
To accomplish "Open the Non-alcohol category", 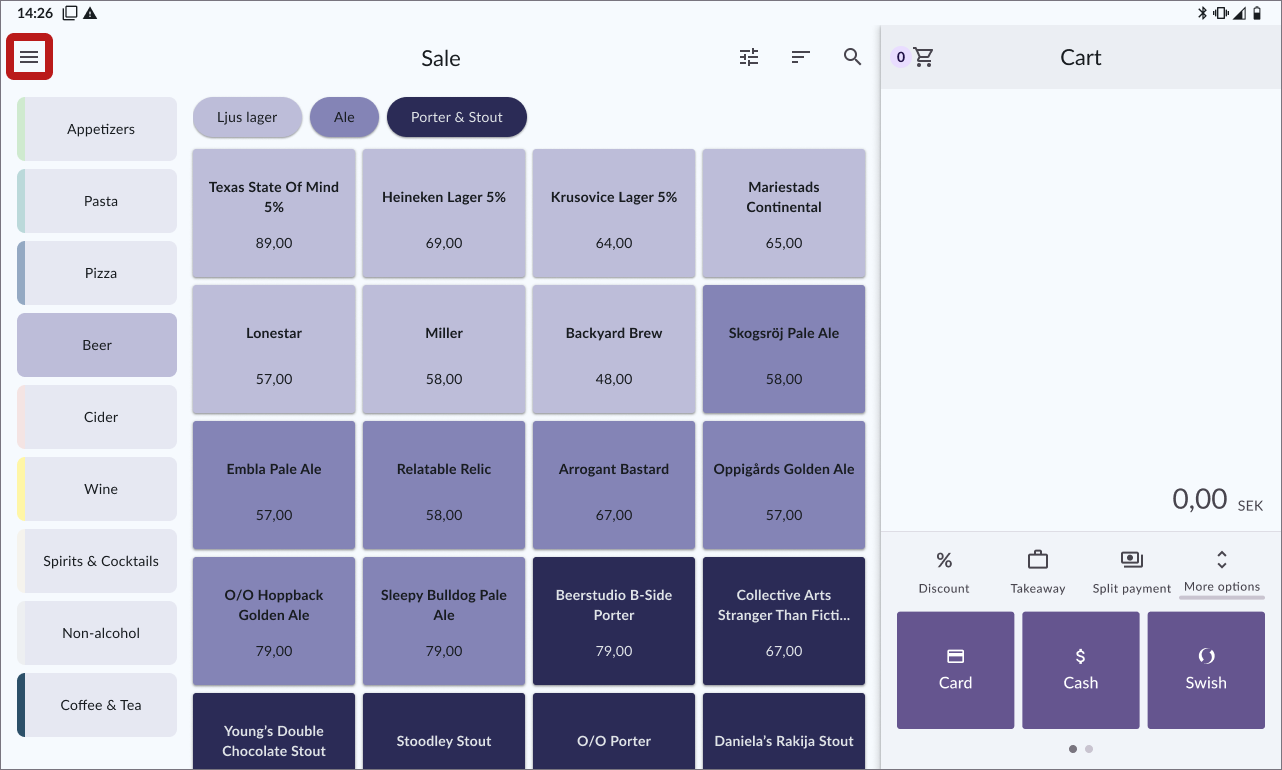I will tap(97, 633).
